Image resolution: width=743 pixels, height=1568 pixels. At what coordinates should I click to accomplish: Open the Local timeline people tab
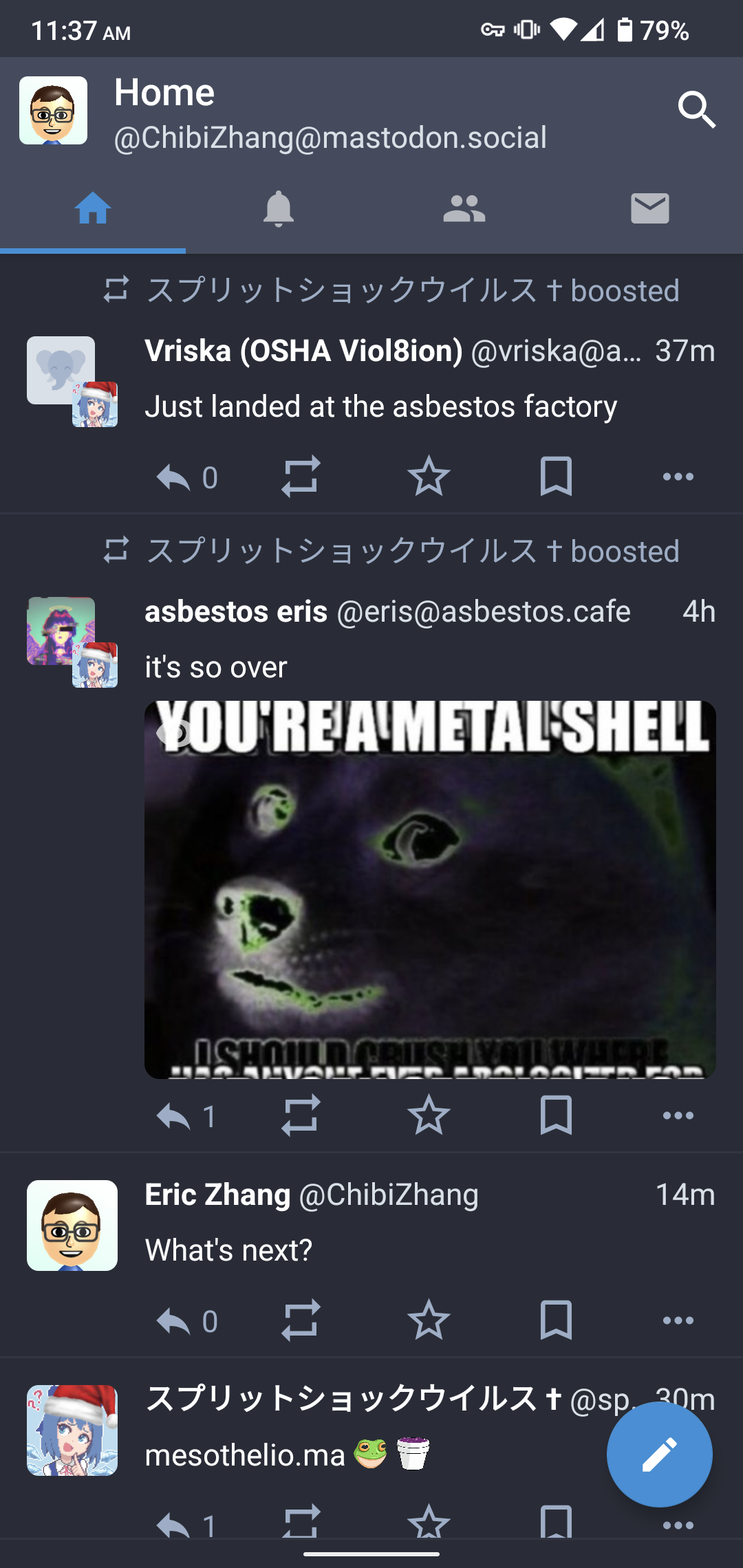tap(464, 208)
